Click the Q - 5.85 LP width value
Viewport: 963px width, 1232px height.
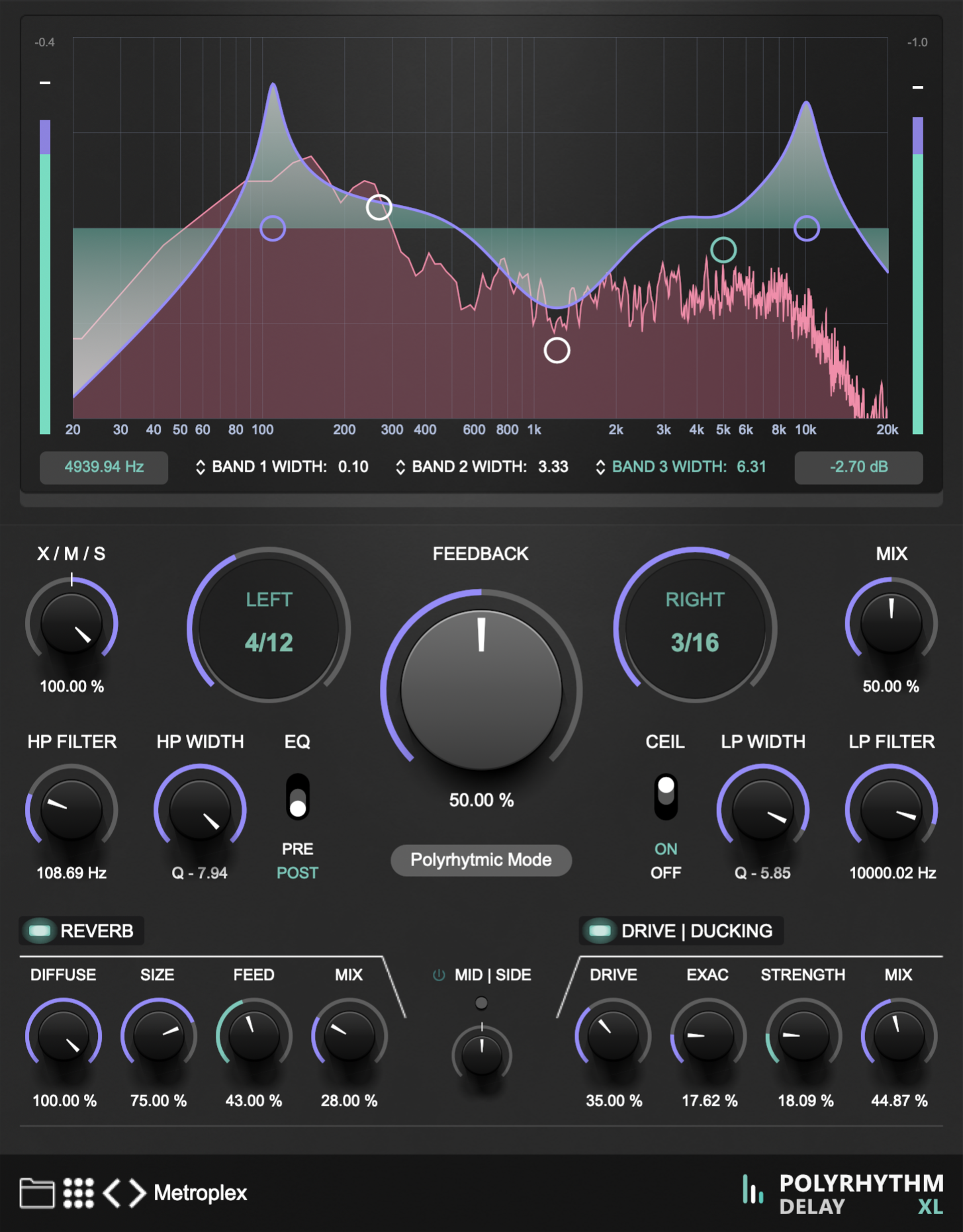(x=762, y=873)
